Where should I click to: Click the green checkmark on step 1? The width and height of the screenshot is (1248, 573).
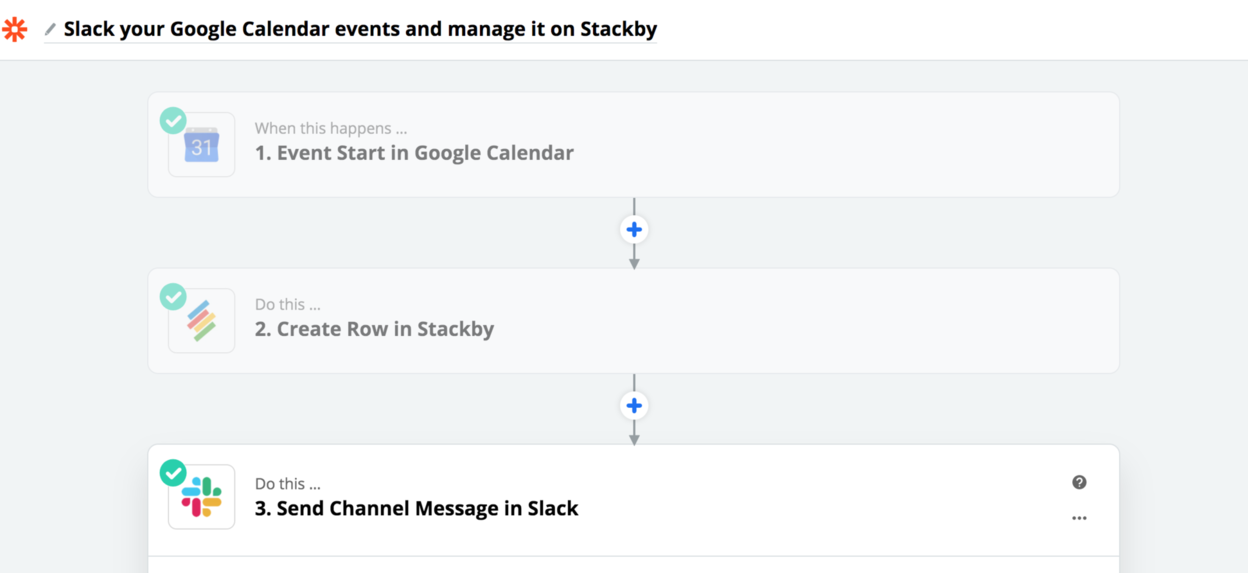pos(173,120)
